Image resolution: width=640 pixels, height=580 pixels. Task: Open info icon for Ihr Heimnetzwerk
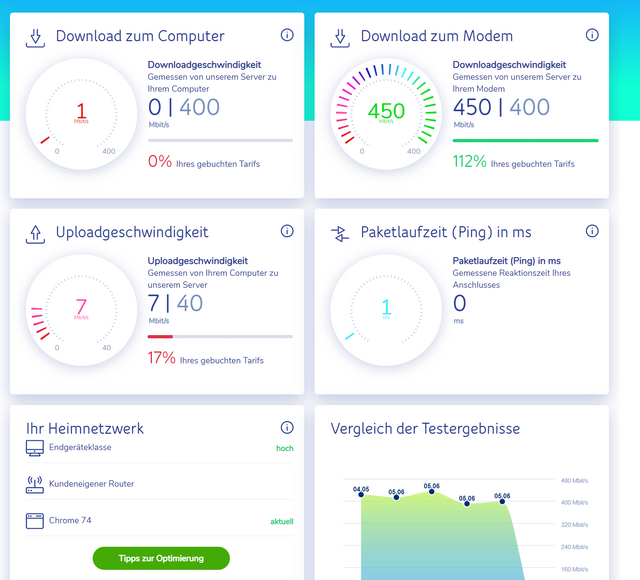[287, 427]
